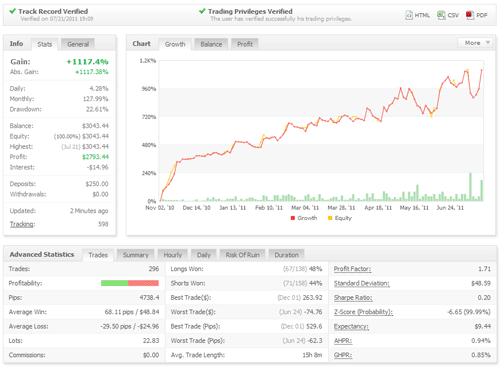This screenshot has width=500, height=367.
Task: Open the Standard Deviation link
Action: coord(362,283)
